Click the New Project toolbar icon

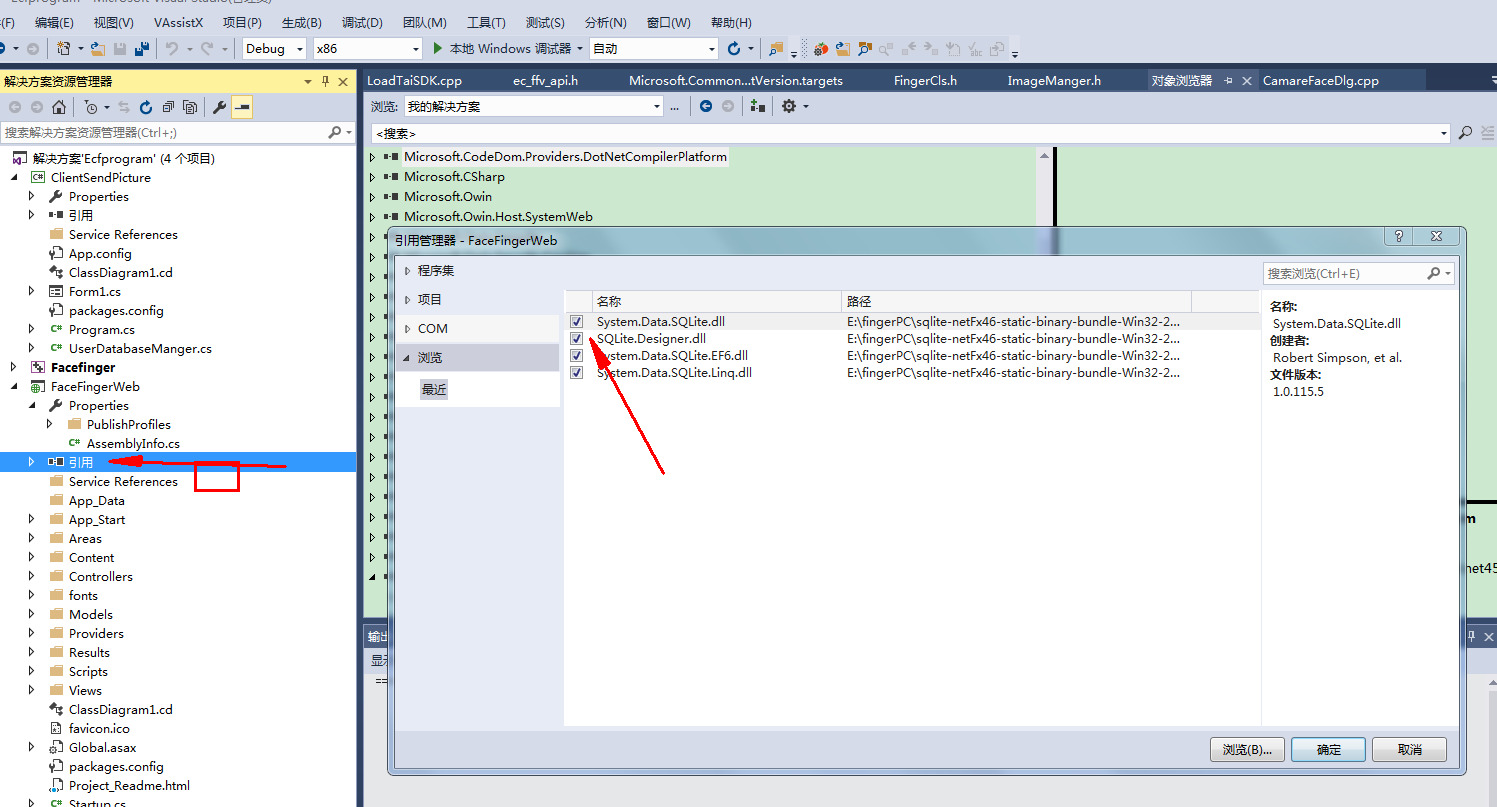click(x=63, y=48)
